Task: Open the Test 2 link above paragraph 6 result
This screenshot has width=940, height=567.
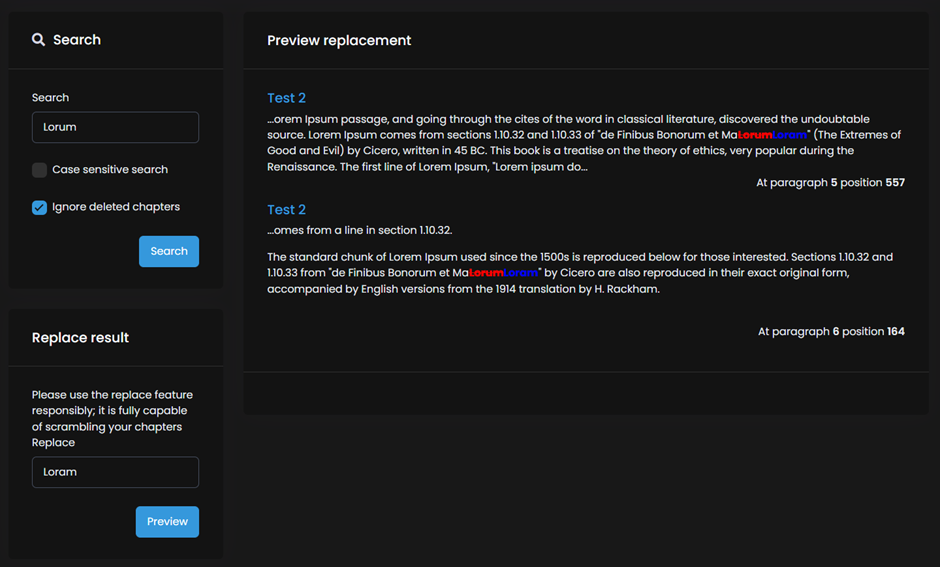Action: (287, 209)
